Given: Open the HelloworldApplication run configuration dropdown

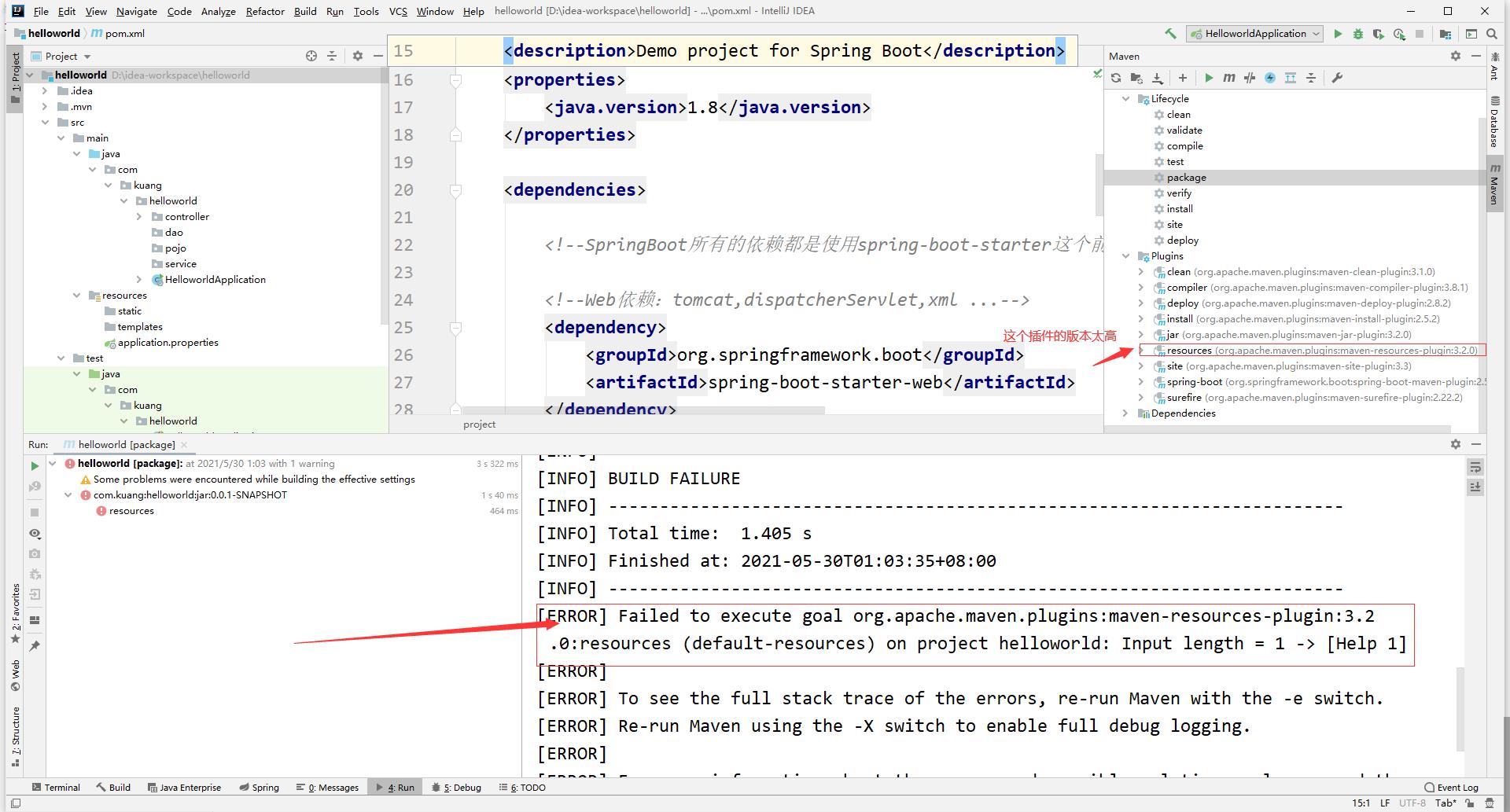Looking at the screenshot, I should (1255, 34).
